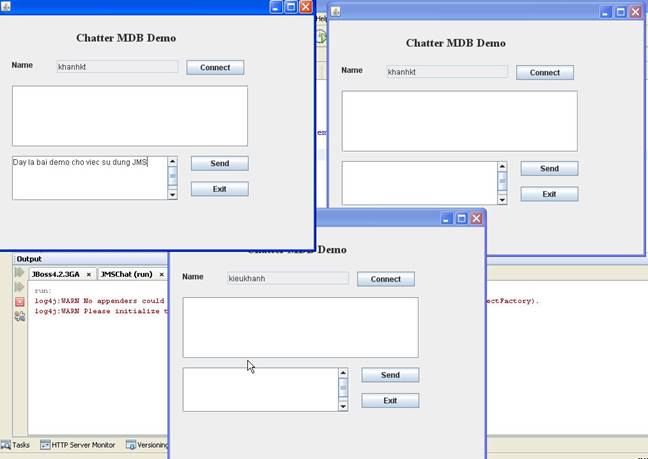The image size is (648, 459).
Task: Maximize the kieukhanh Chatter window
Action: [x=461, y=218]
